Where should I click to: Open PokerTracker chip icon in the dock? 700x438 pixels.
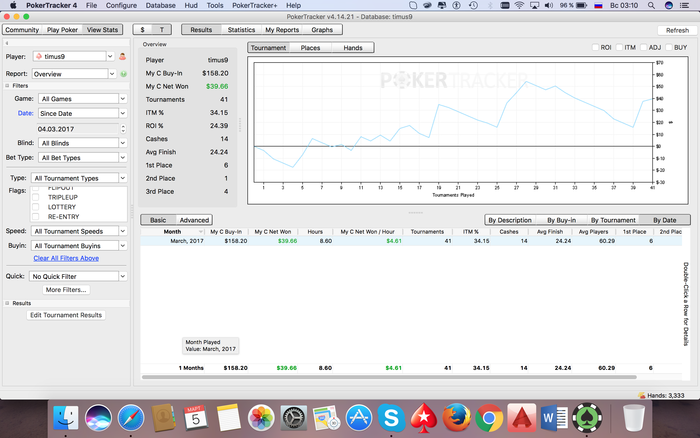[x=587, y=418]
